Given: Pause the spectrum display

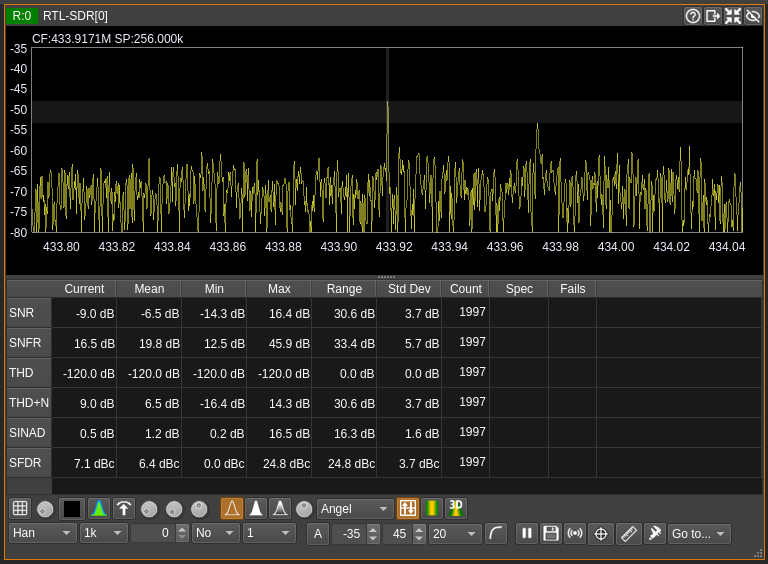Looking at the screenshot, I should click(x=527, y=534).
